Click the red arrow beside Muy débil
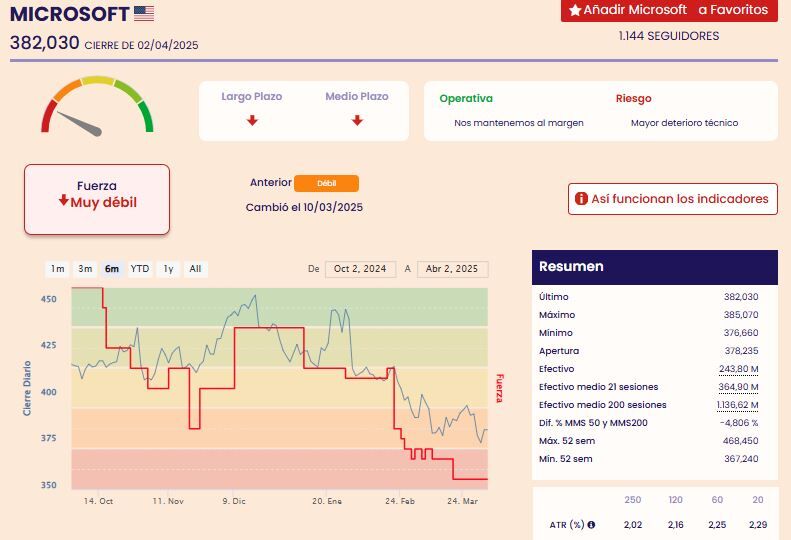Image resolution: width=791 pixels, height=540 pixels. [x=64, y=200]
